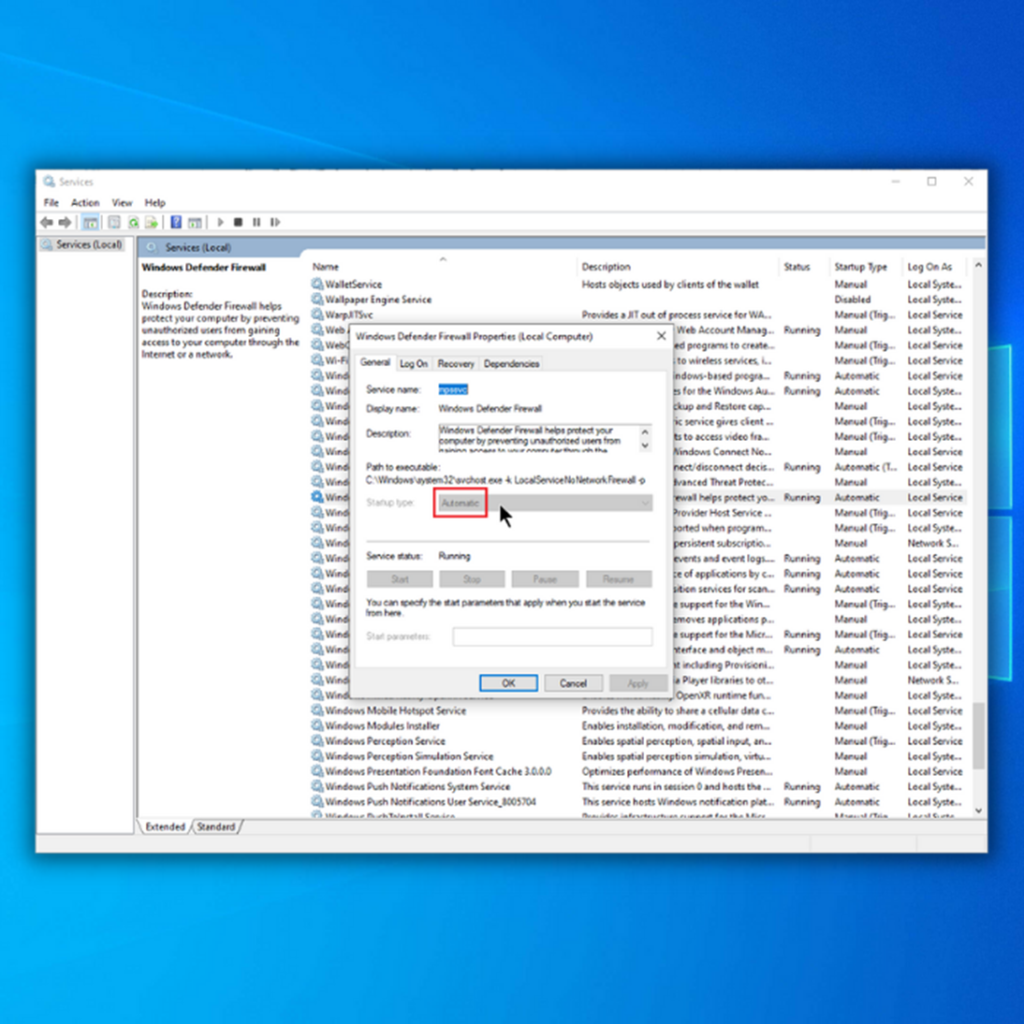Open the File menu
This screenshot has width=1024, height=1024.
tap(51, 202)
